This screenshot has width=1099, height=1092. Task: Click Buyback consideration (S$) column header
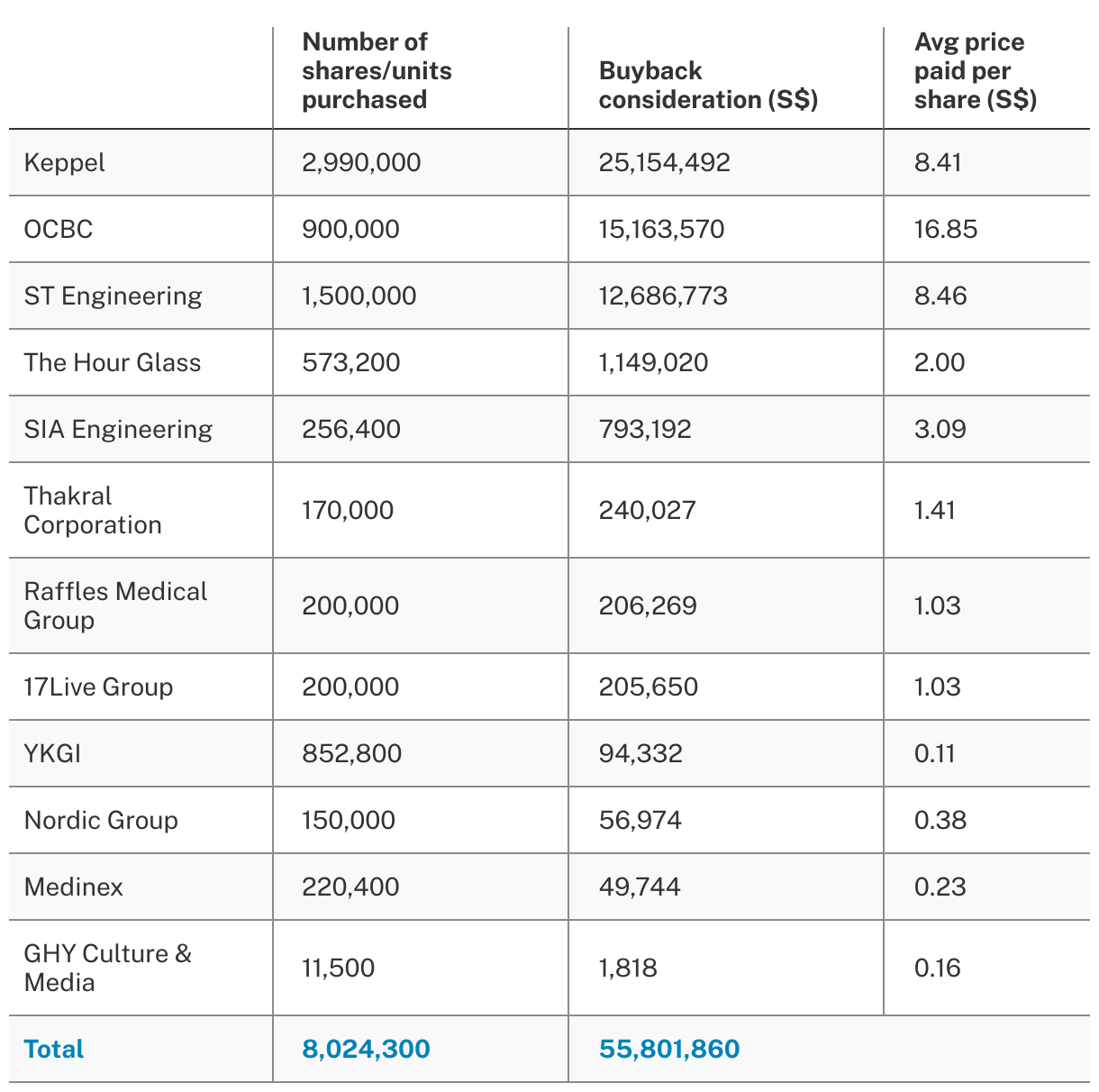708,86
